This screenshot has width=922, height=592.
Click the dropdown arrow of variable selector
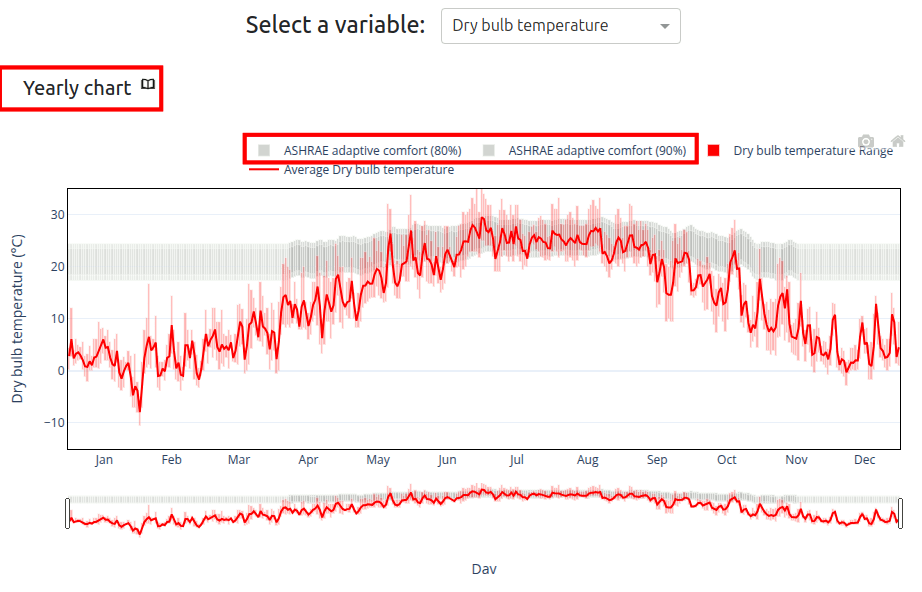pos(665,27)
